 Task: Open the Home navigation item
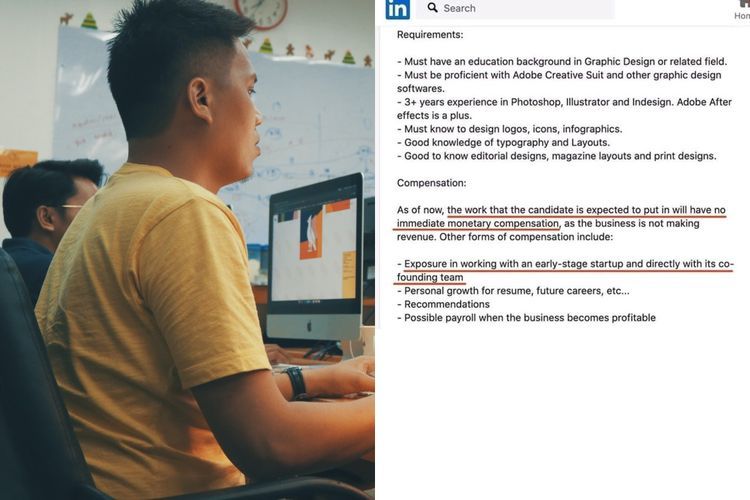[742, 10]
